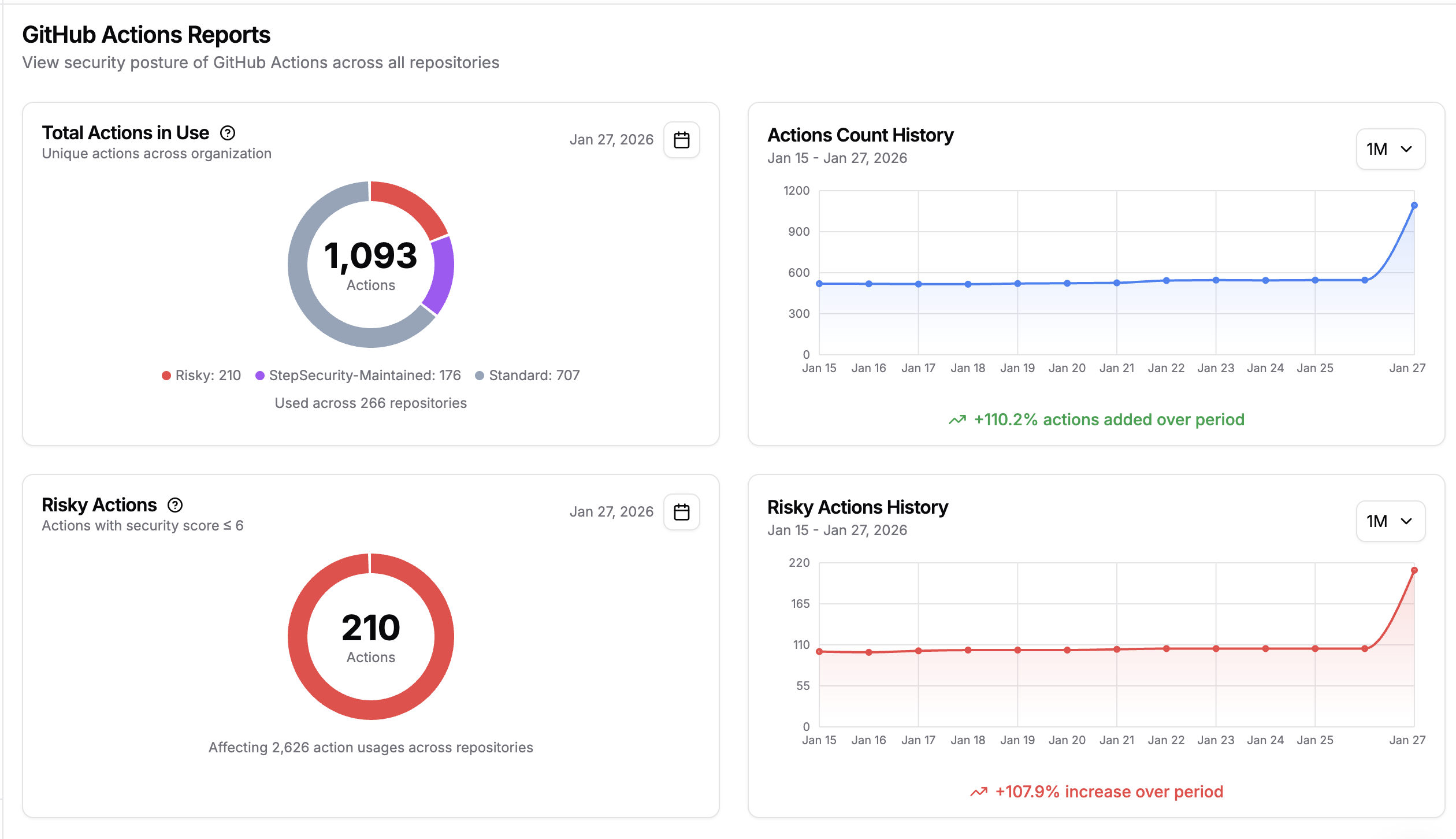Expand 1M range dropdown for Actions Count History
The image size is (1456, 839).
[1390, 149]
